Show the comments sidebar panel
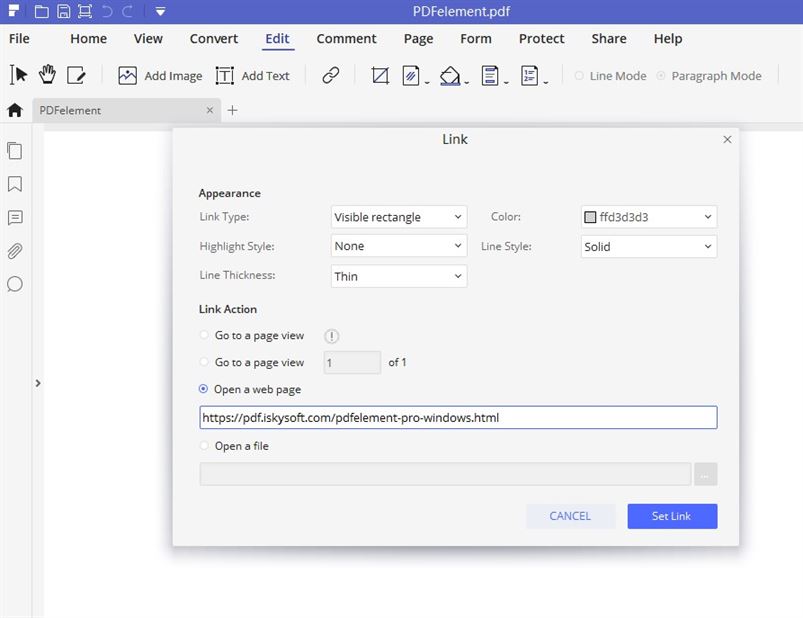The height and width of the screenshot is (618, 803). pyautogui.click(x=15, y=218)
